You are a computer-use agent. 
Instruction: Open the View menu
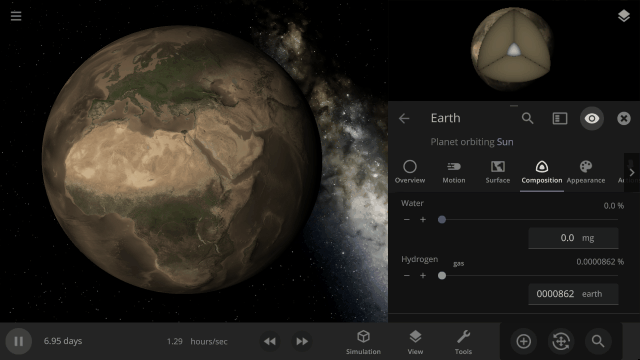point(415,342)
